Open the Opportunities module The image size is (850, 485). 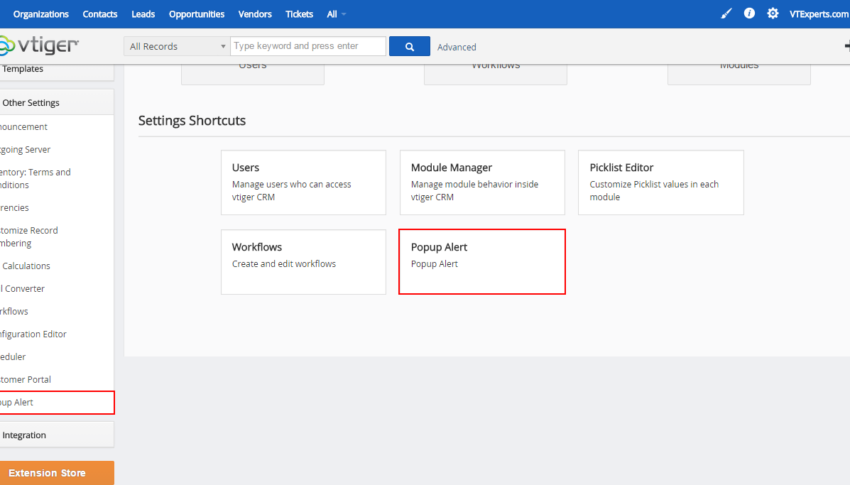tap(196, 14)
